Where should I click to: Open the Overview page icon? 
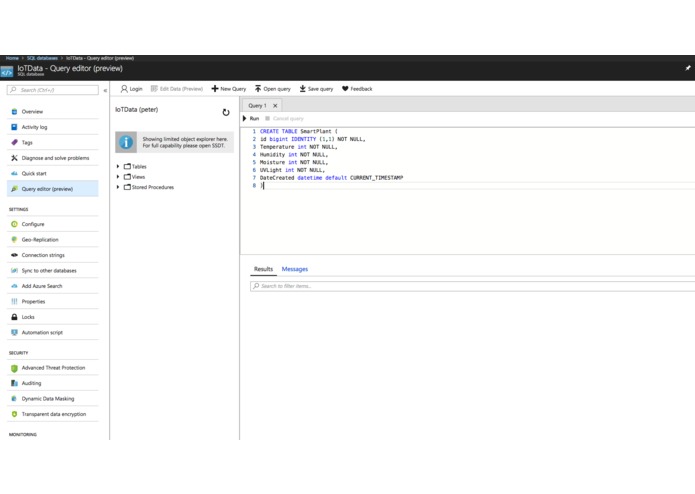click(14, 112)
